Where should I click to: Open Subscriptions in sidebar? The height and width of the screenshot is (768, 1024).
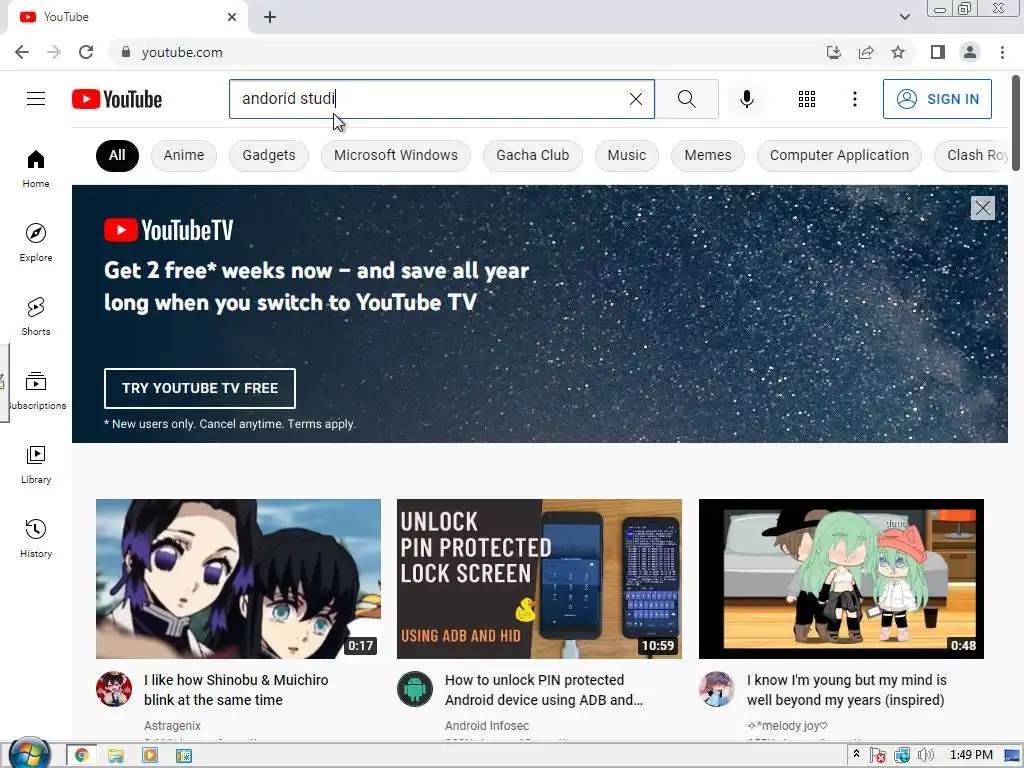click(36, 390)
